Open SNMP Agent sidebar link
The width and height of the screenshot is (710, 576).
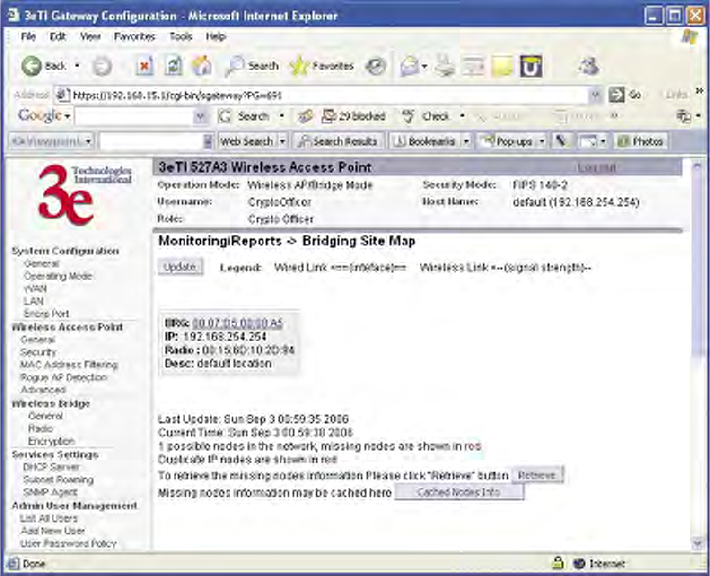pyautogui.click(x=50, y=492)
